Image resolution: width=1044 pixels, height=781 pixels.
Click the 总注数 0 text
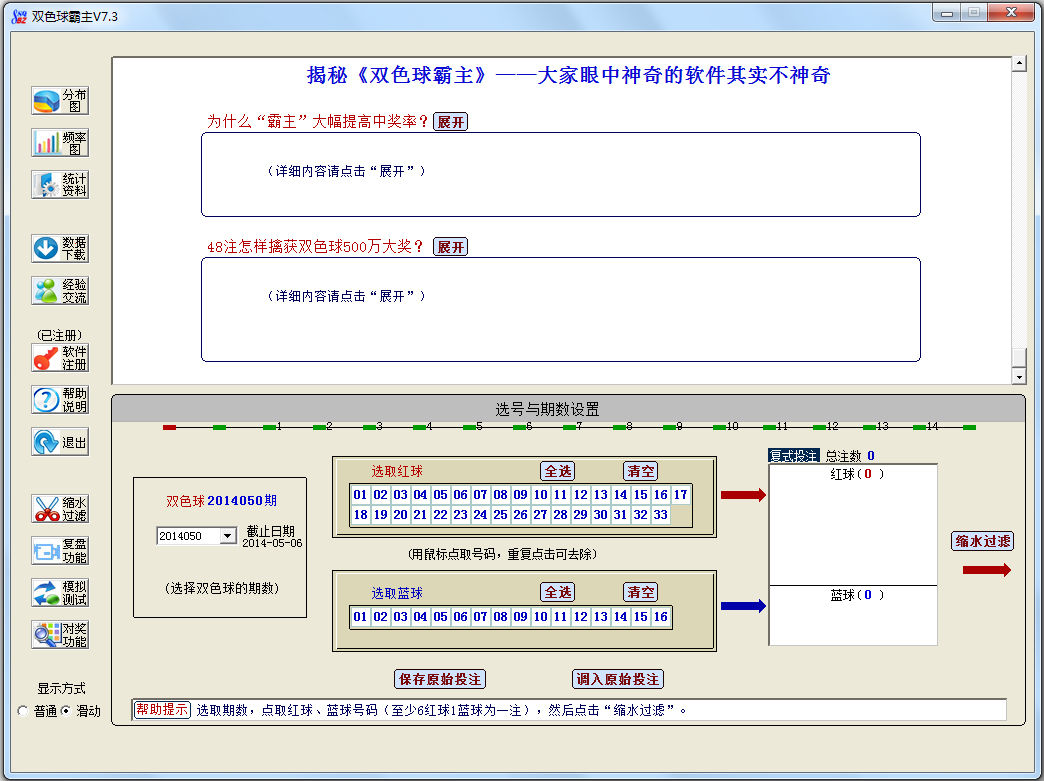850,456
